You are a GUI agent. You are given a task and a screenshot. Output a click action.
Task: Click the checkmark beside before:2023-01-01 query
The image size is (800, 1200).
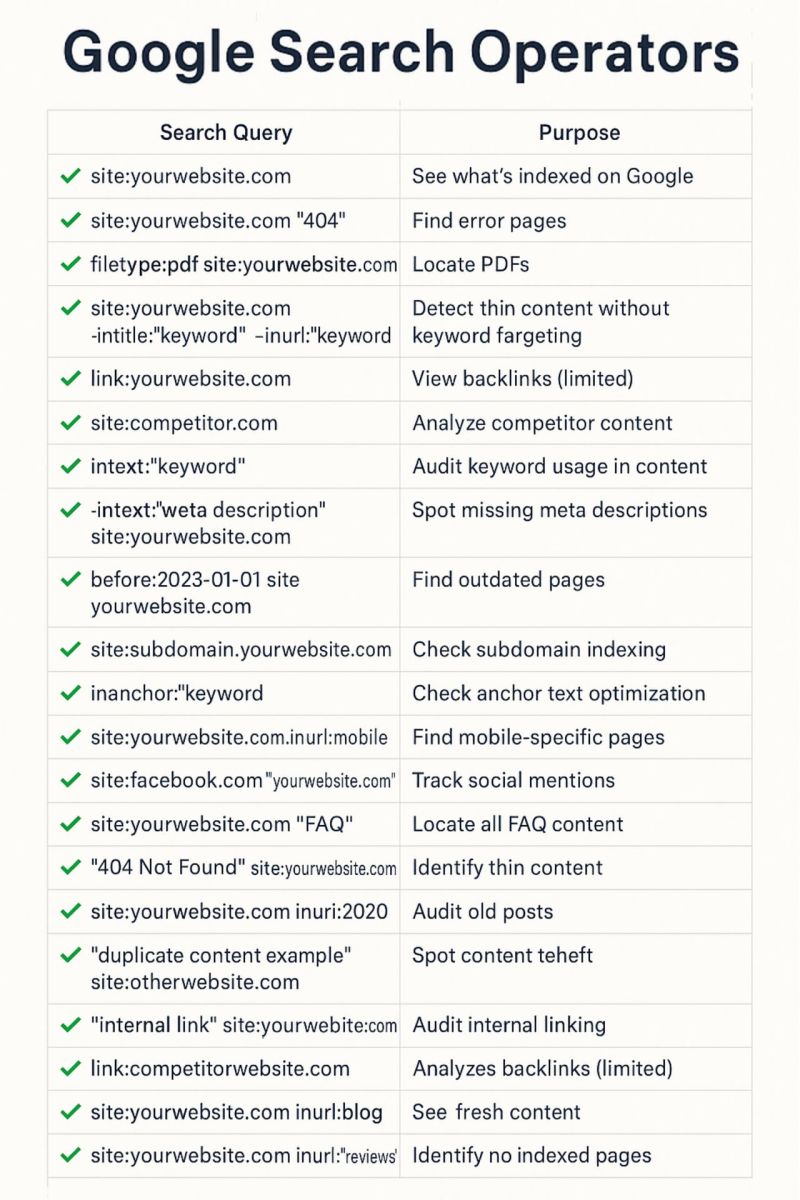(x=70, y=580)
